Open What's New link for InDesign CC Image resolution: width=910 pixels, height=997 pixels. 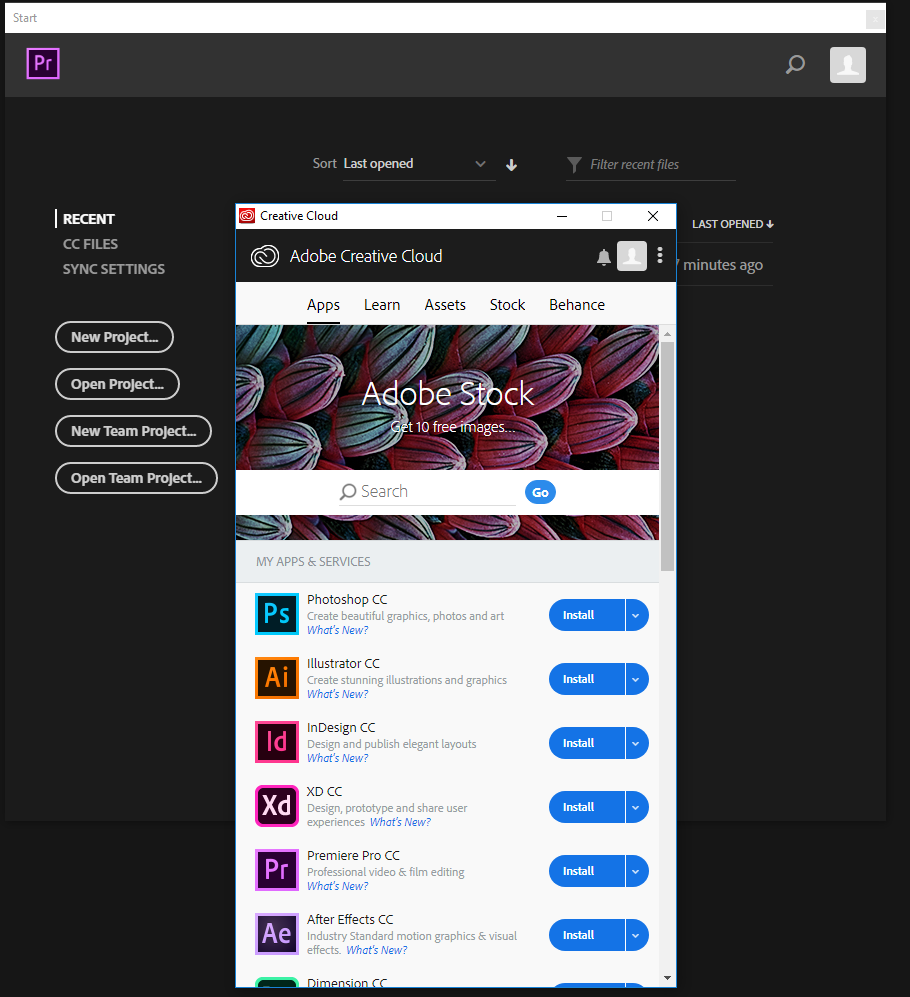tap(338, 758)
